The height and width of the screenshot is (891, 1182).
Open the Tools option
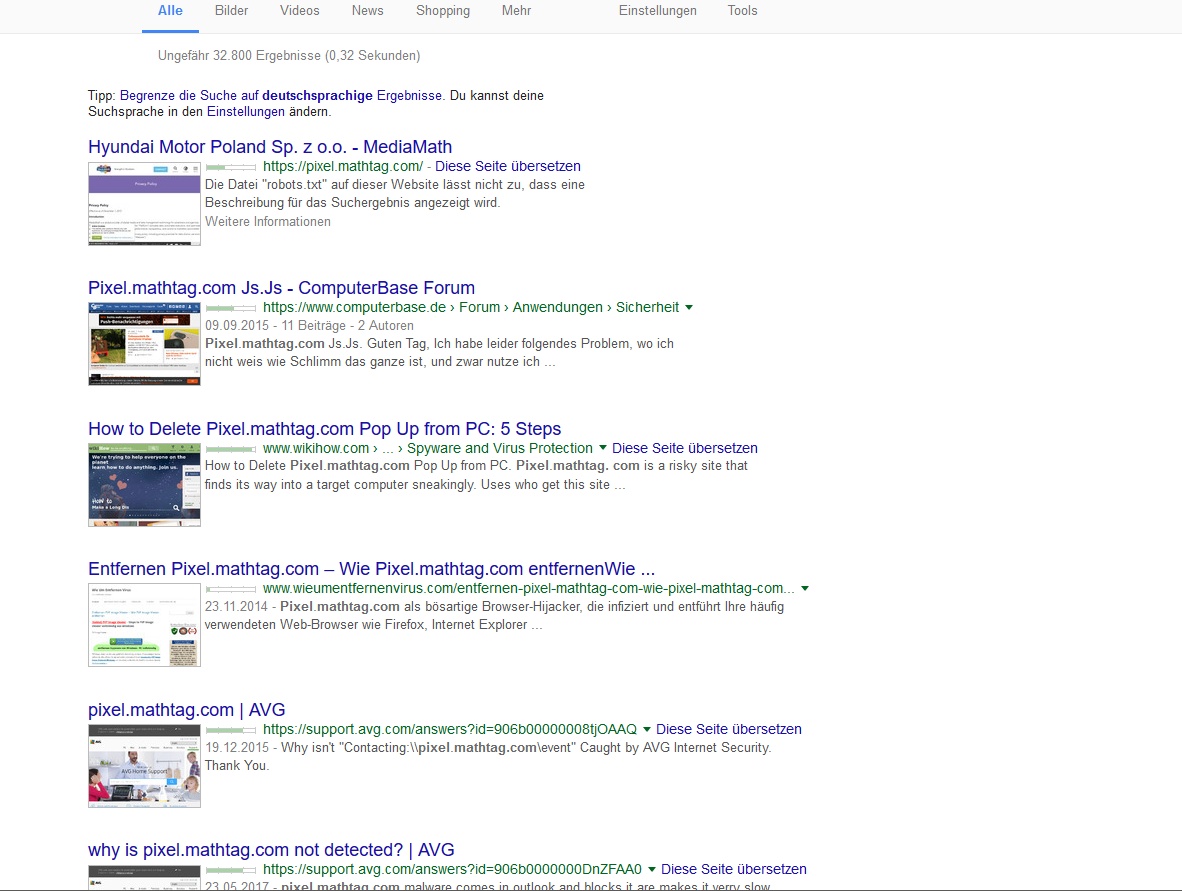pos(743,11)
